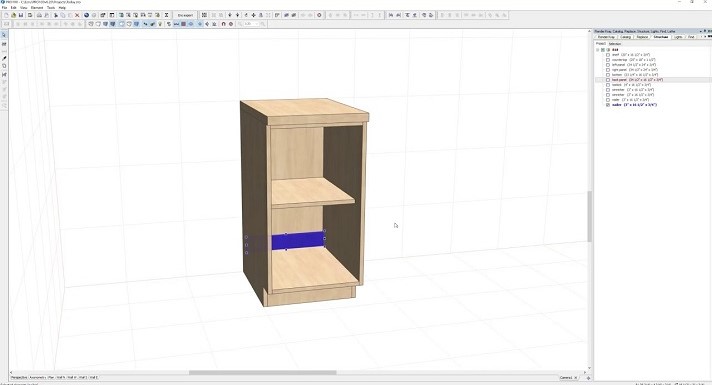
Task: Switch to the Axonometric view tab
Action: tap(37, 377)
